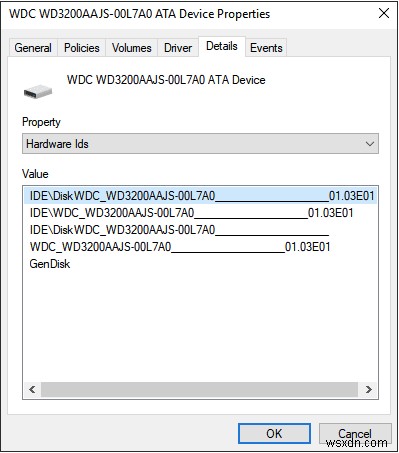Select the IDE\WDC_WD3200AAJS value row
The image size is (399, 453).
[191, 213]
